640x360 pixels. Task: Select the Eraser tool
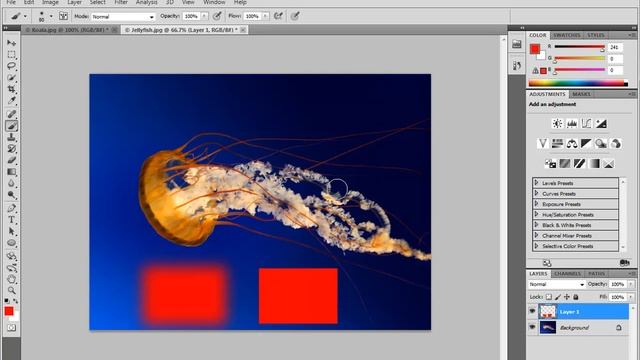(11, 160)
